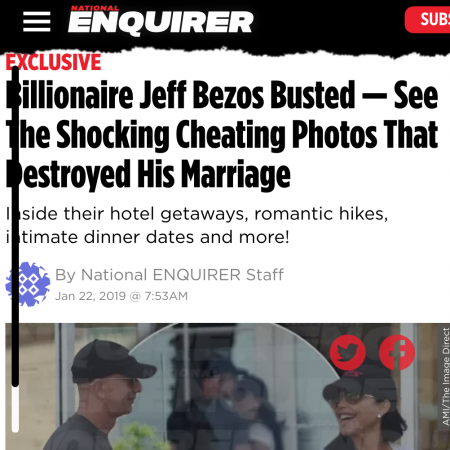
Task: Share the article on Twitter
Action: pos(347,352)
